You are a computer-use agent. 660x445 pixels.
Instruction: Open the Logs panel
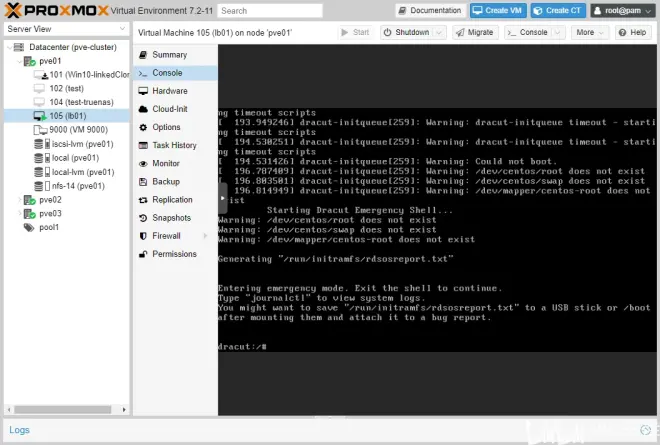tap(19, 430)
